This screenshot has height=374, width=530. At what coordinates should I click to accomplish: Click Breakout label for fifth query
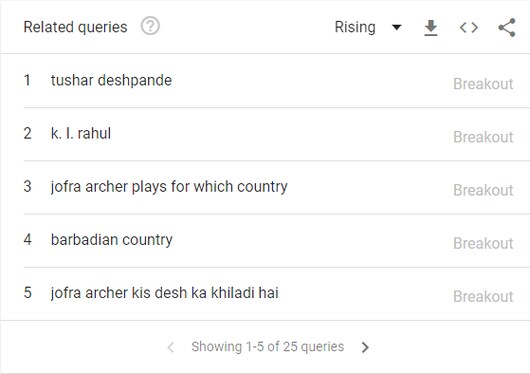(483, 297)
